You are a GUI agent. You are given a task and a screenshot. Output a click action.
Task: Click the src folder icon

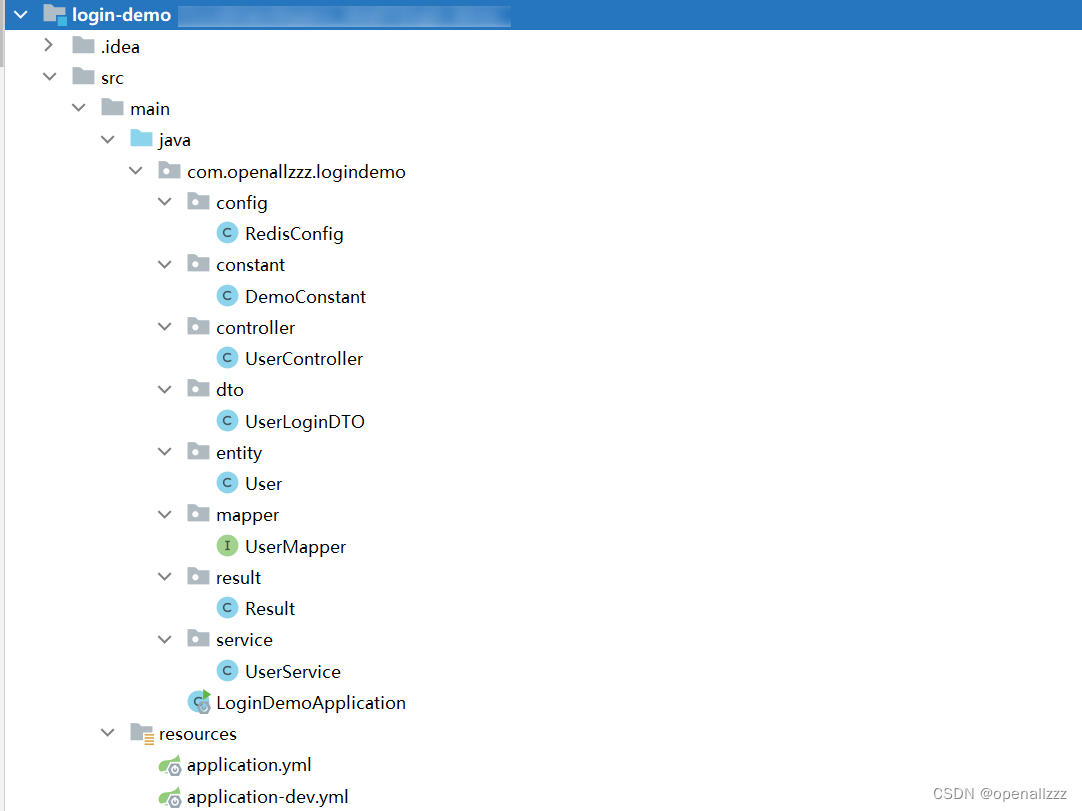(83, 76)
